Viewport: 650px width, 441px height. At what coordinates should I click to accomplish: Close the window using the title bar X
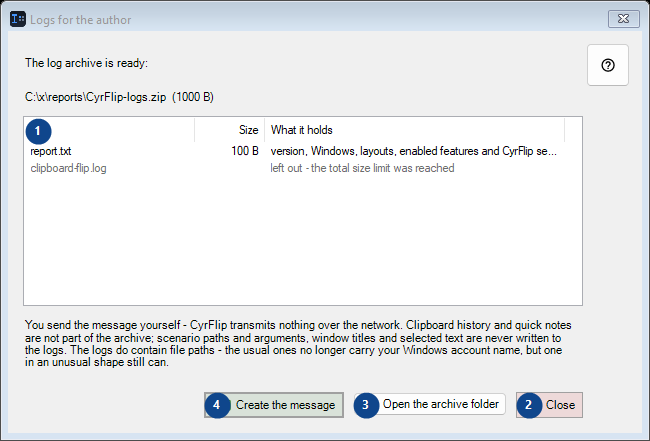pyautogui.click(x=623, y=19)
